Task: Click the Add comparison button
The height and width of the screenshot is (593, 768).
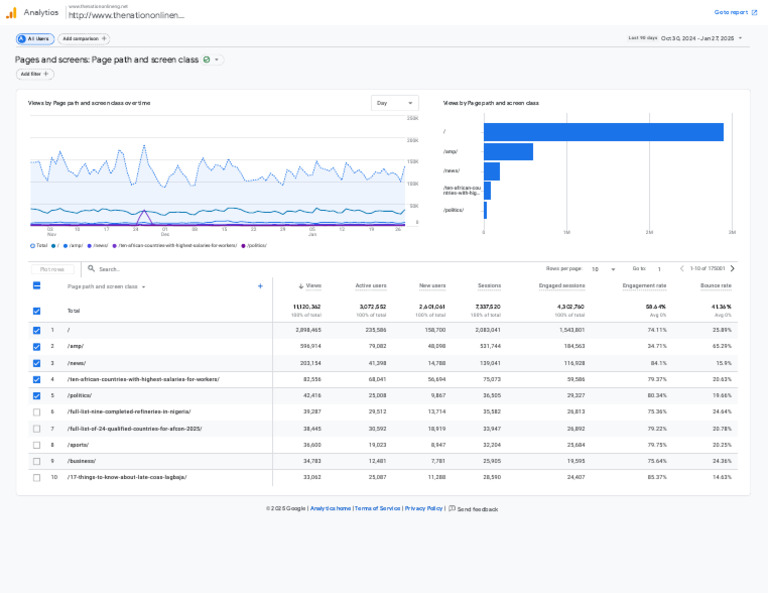Action: [x=84, y=39]
